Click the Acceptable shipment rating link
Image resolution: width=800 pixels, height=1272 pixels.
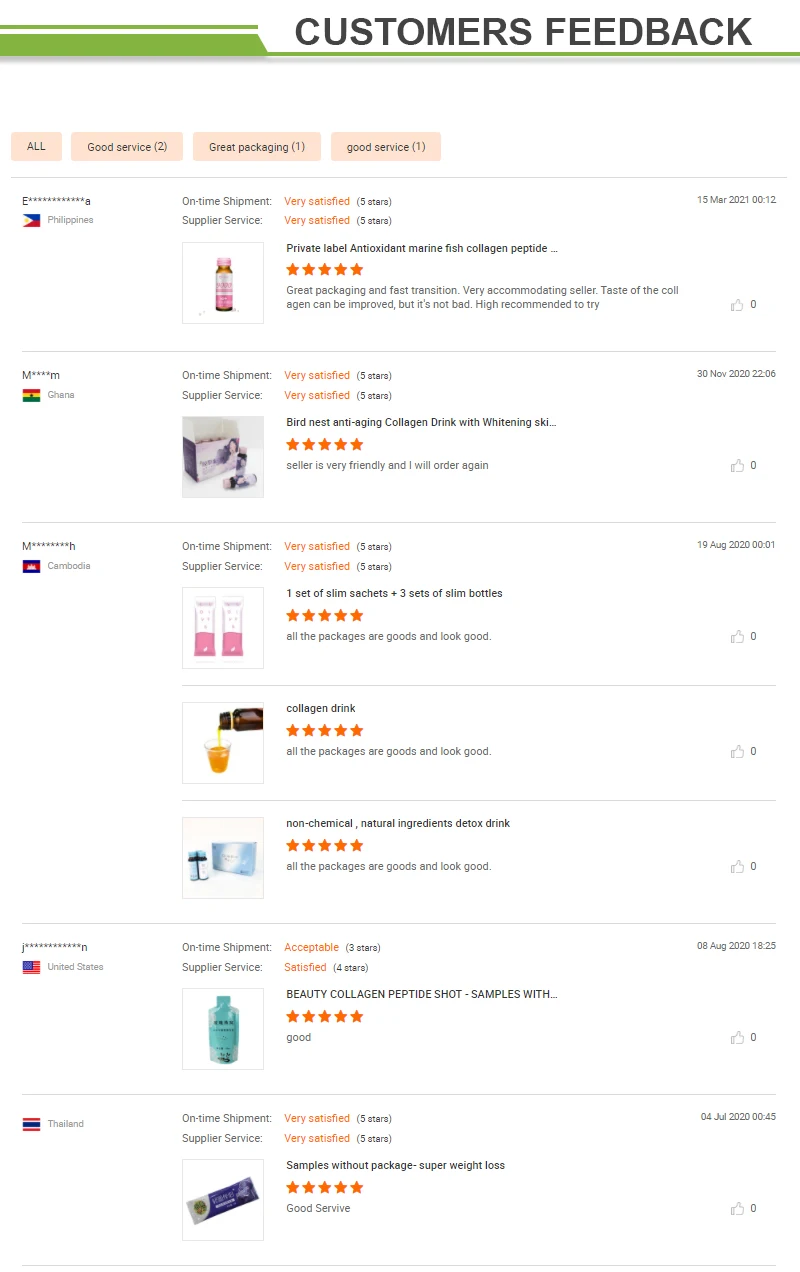point(310,946)
